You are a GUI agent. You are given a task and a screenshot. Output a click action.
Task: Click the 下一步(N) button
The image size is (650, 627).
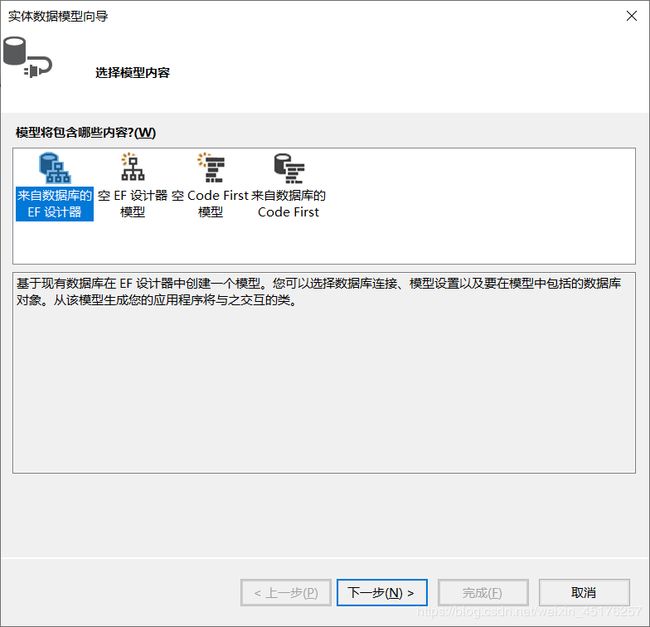[382, 593]
